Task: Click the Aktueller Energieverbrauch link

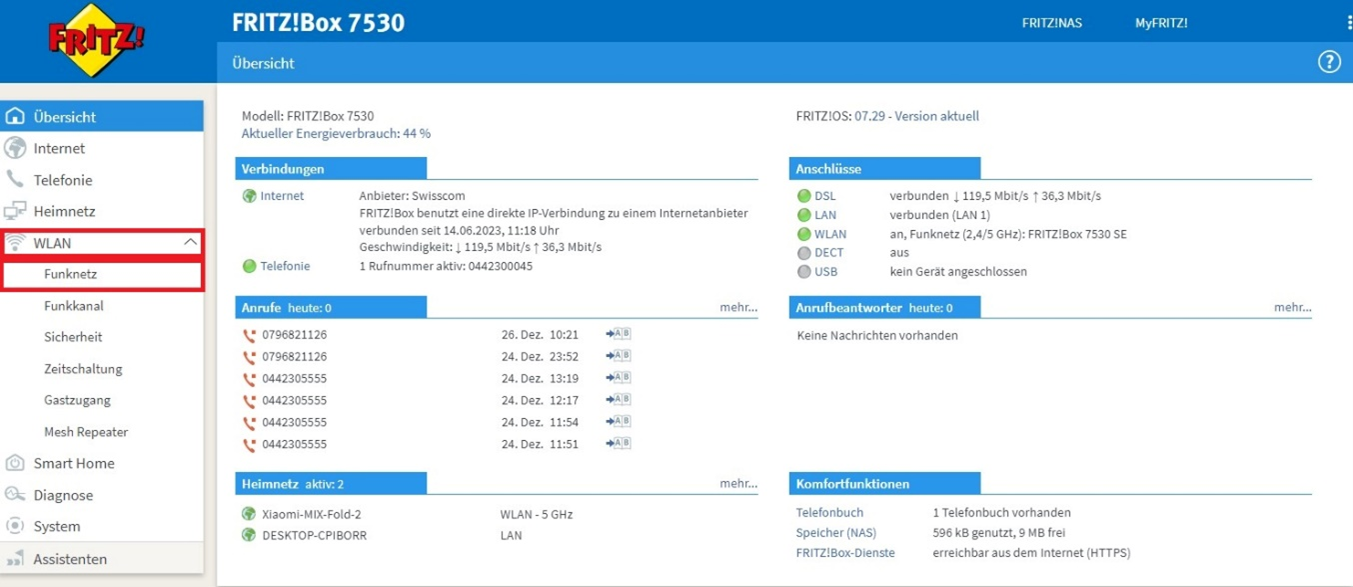Action: tap(336, 133)
